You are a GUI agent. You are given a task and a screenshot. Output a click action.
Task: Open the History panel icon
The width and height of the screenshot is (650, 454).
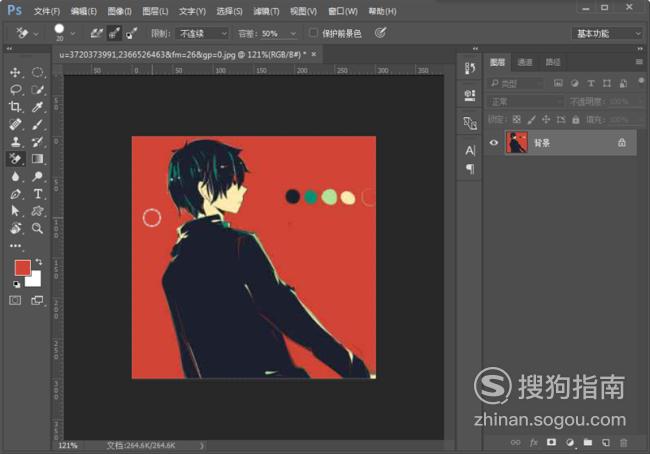pos(470,68)
